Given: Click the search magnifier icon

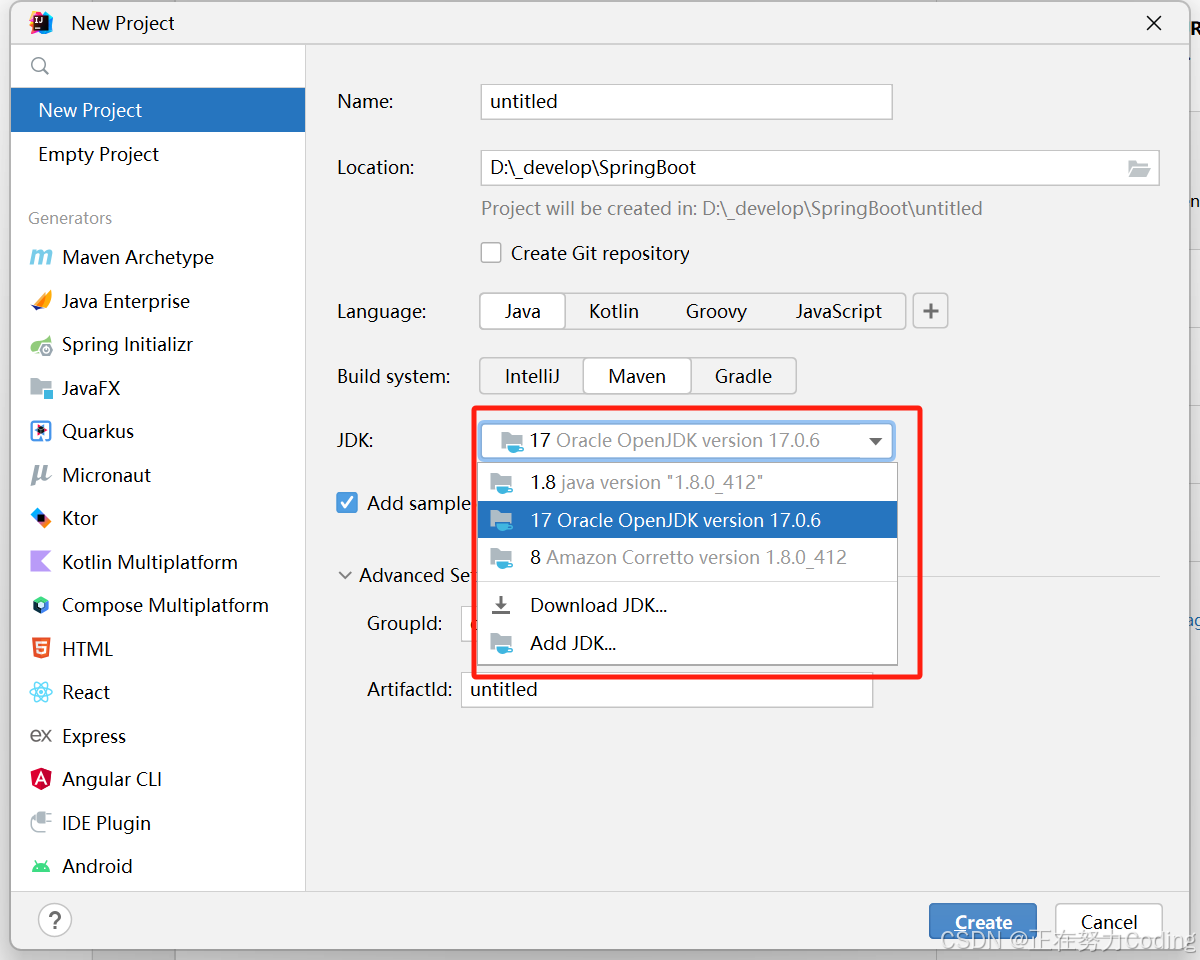Looking at the screenshot, I should click(x=40, y=66).
